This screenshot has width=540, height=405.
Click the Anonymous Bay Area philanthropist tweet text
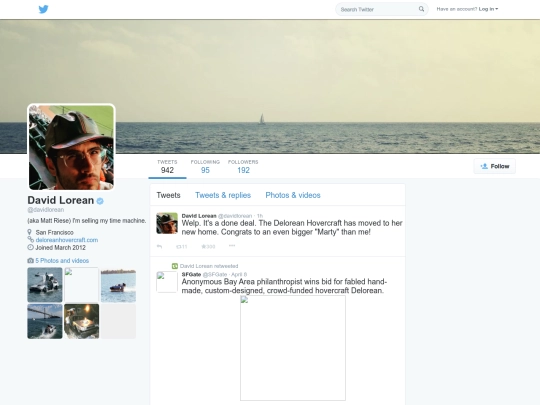284,286
